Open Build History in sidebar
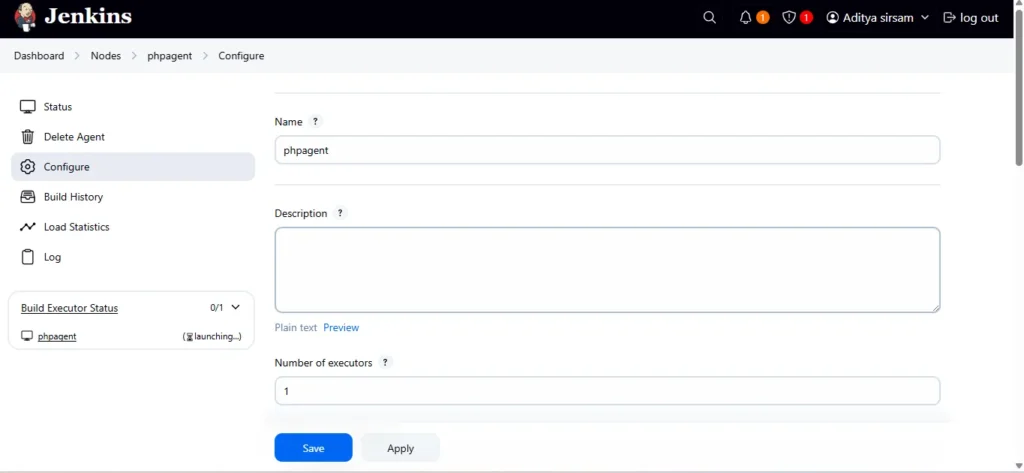 [x=73, y=197]
